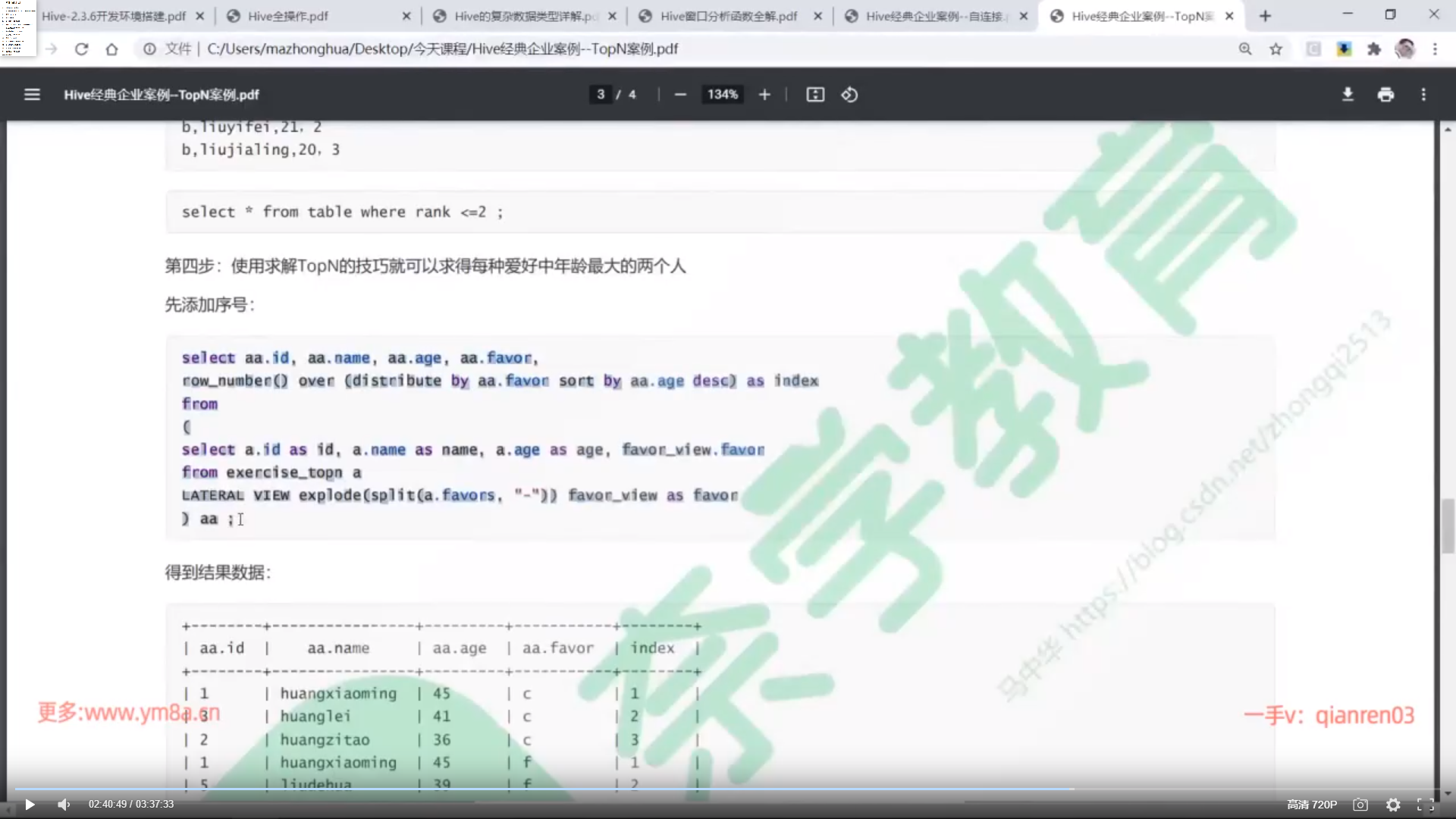This screenshot has width=1456, height=819.
Task: Open the browser extensions puzzle icon
Action: click(x=1374, y=49)
